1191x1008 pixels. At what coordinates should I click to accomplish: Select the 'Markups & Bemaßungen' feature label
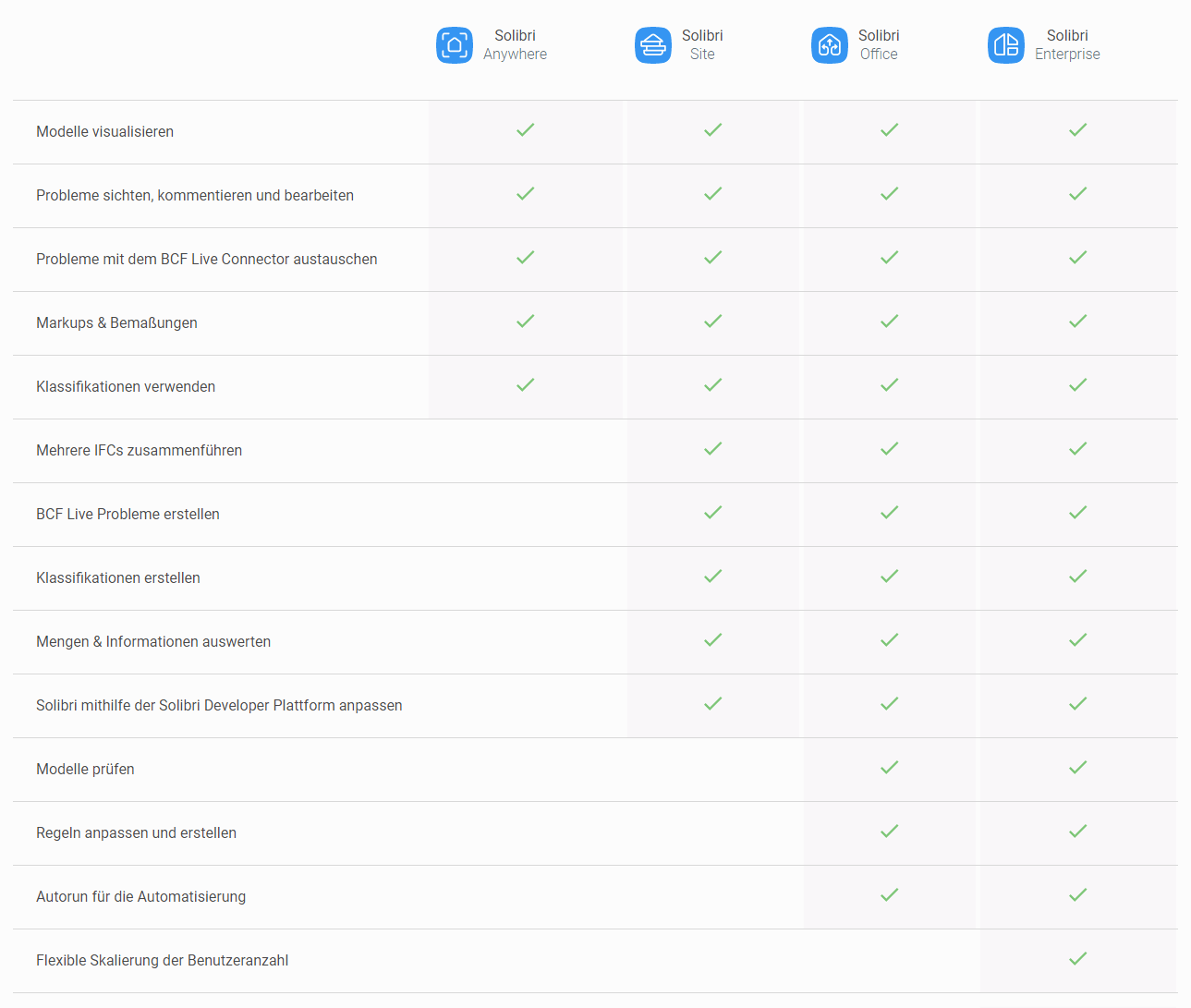(x=116, y=323)
